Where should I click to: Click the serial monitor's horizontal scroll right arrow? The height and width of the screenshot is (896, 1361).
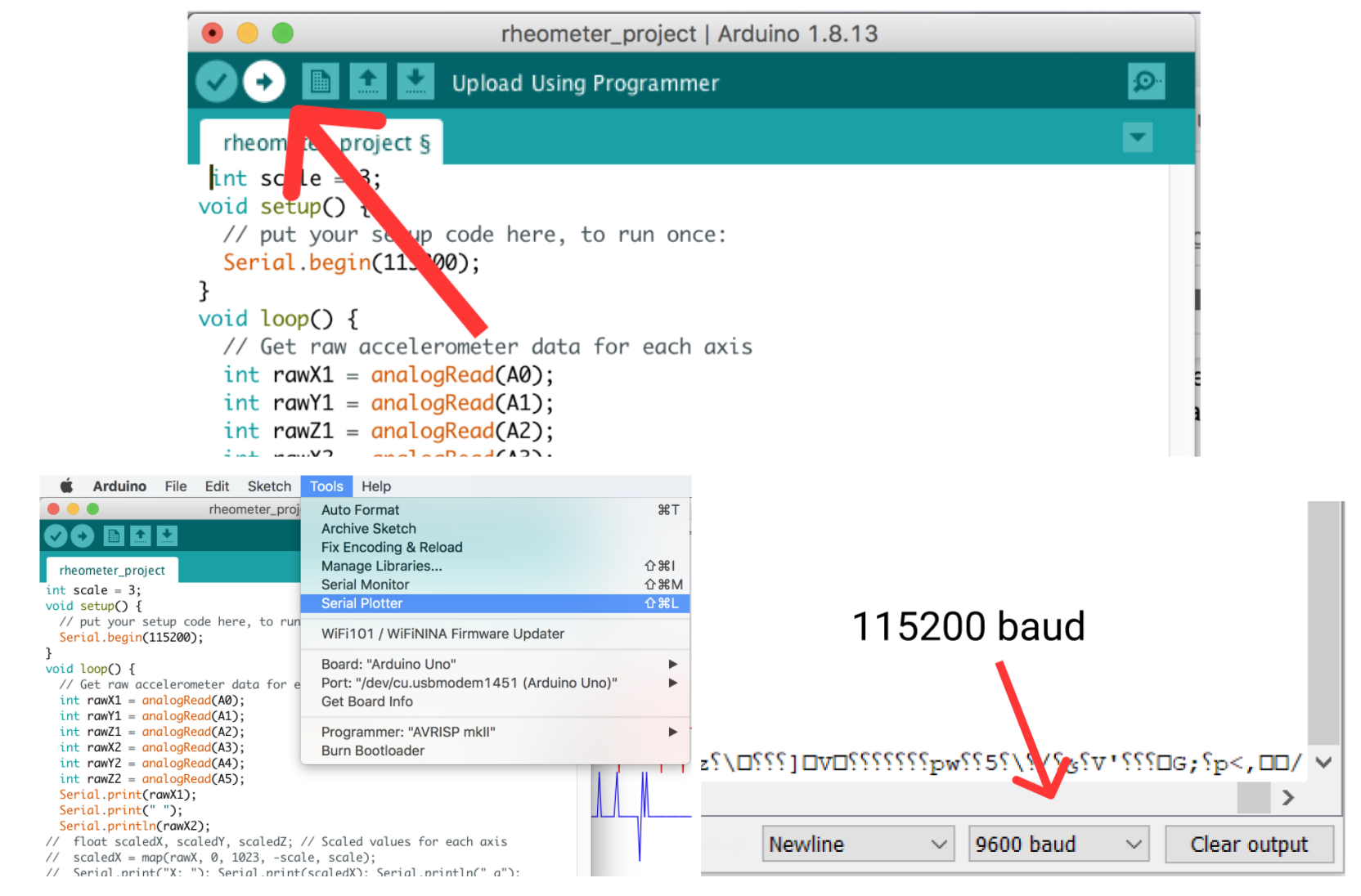1288,798
